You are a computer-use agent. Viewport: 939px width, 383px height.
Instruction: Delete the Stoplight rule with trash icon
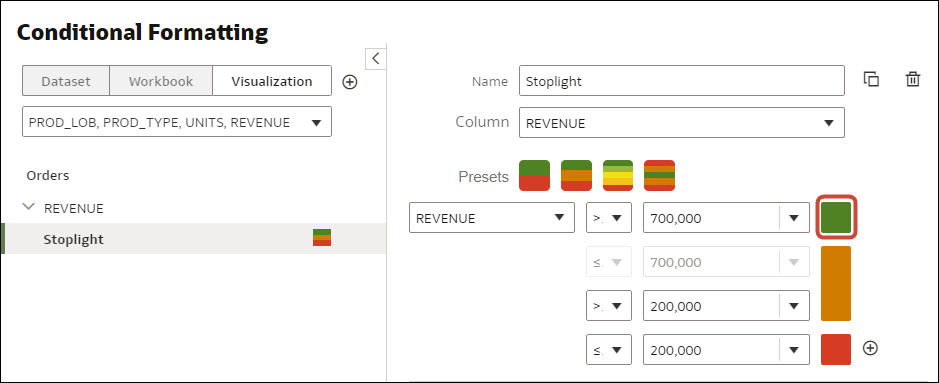click(x=913, y=80)
